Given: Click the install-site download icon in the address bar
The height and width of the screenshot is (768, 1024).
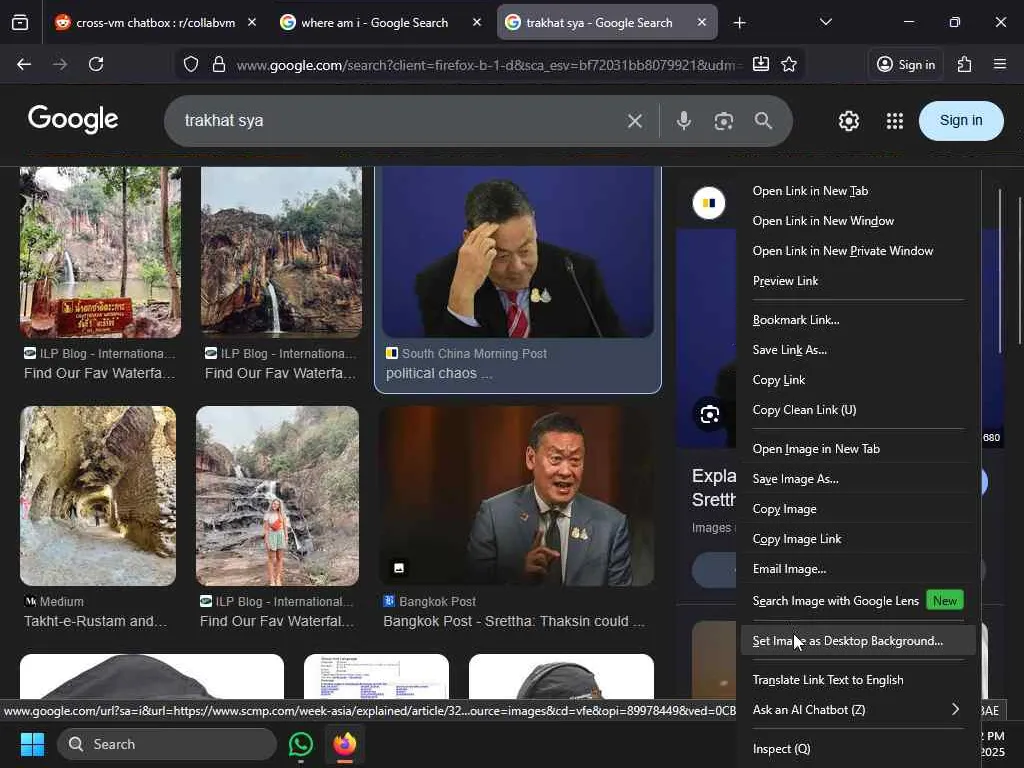Looking at the screenshot, I should [x=761, y=64].
